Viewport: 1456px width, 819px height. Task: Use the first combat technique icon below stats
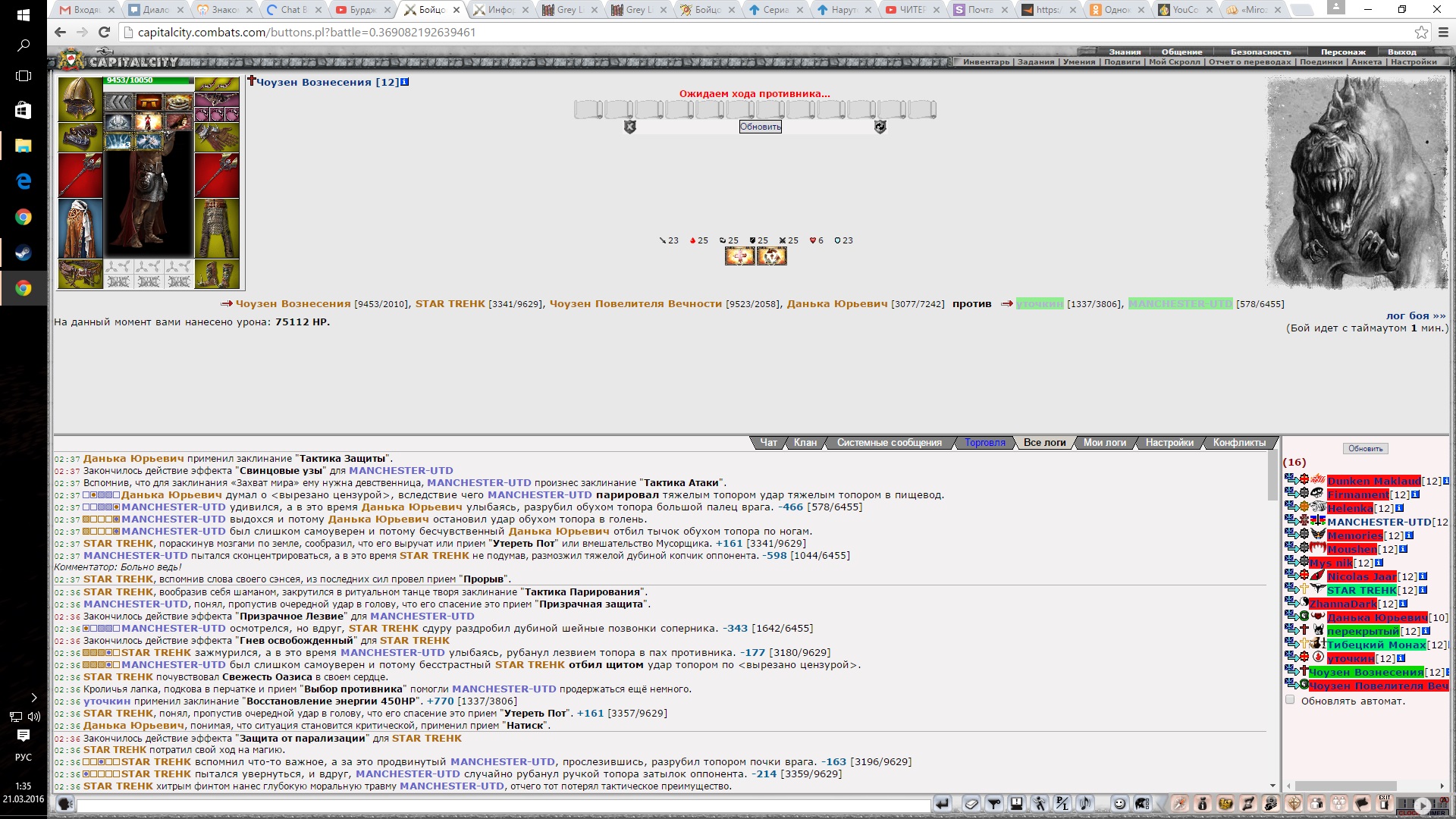click(x=739, y=256)
